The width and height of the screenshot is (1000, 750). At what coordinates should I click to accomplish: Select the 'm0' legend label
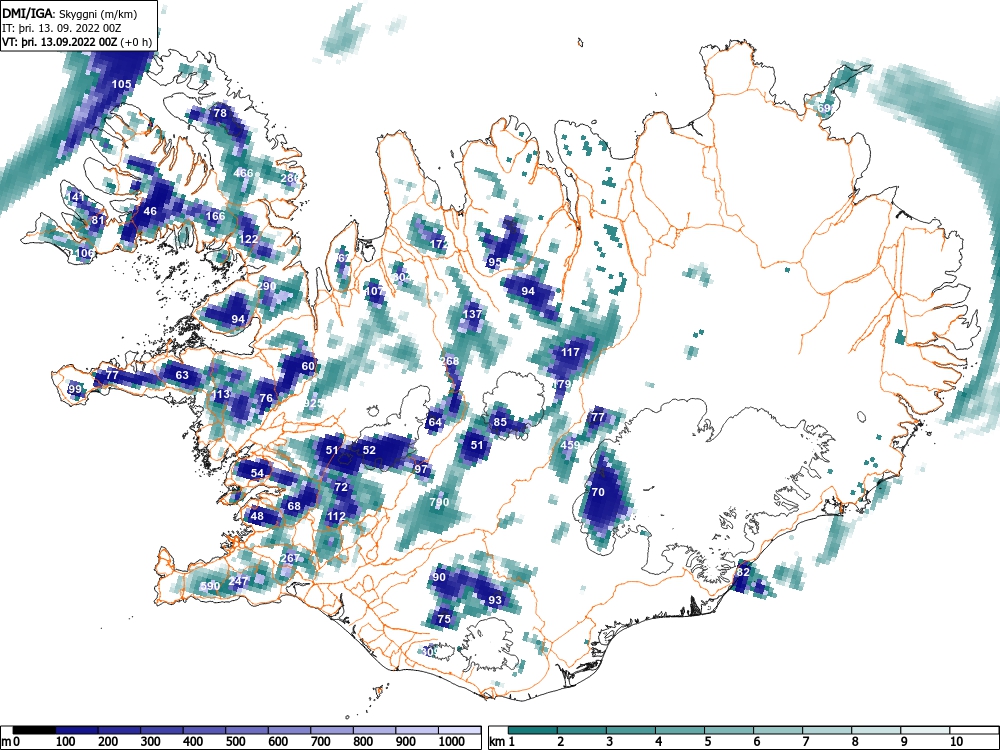click(x=11, y=742)
